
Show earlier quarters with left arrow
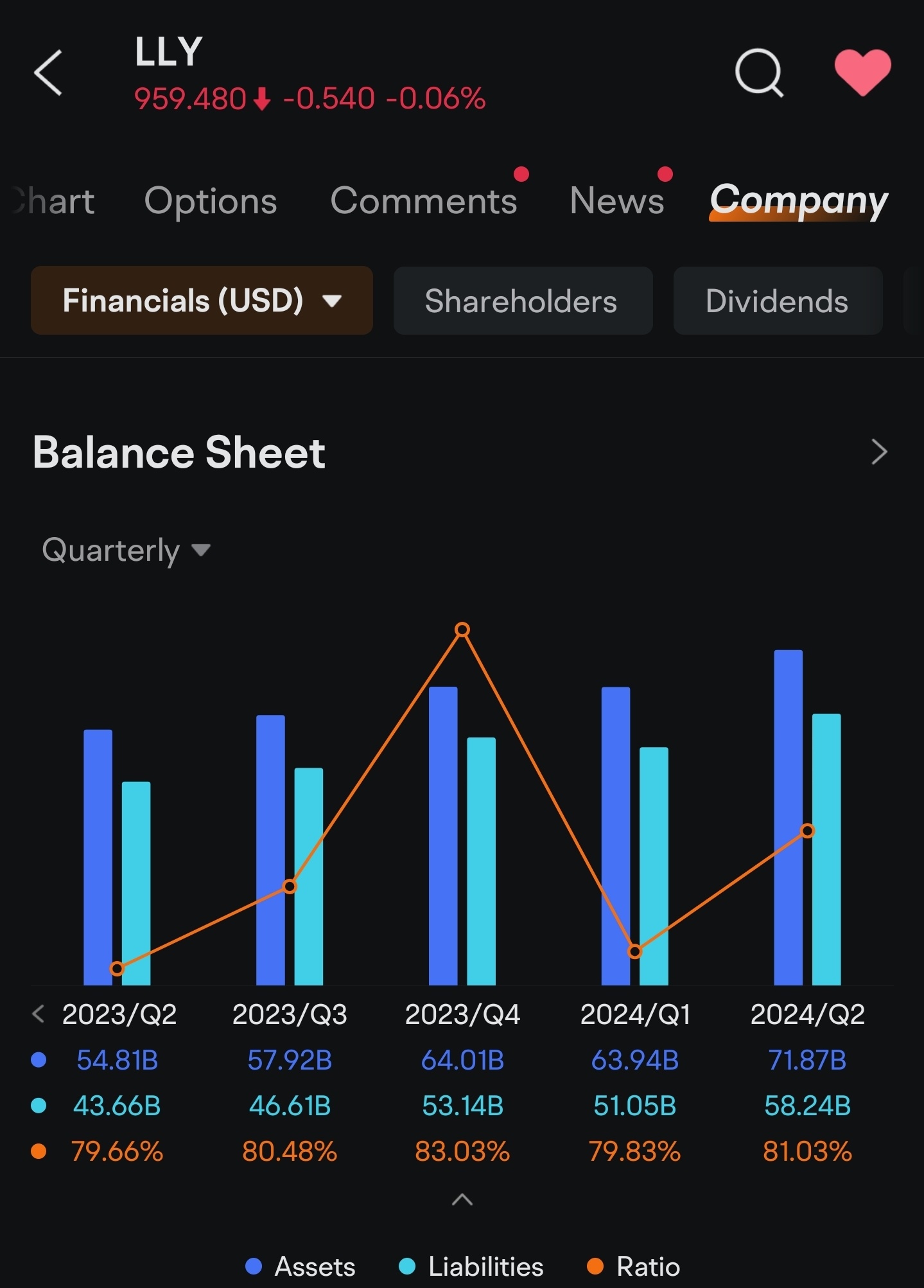coord(39,1014)
